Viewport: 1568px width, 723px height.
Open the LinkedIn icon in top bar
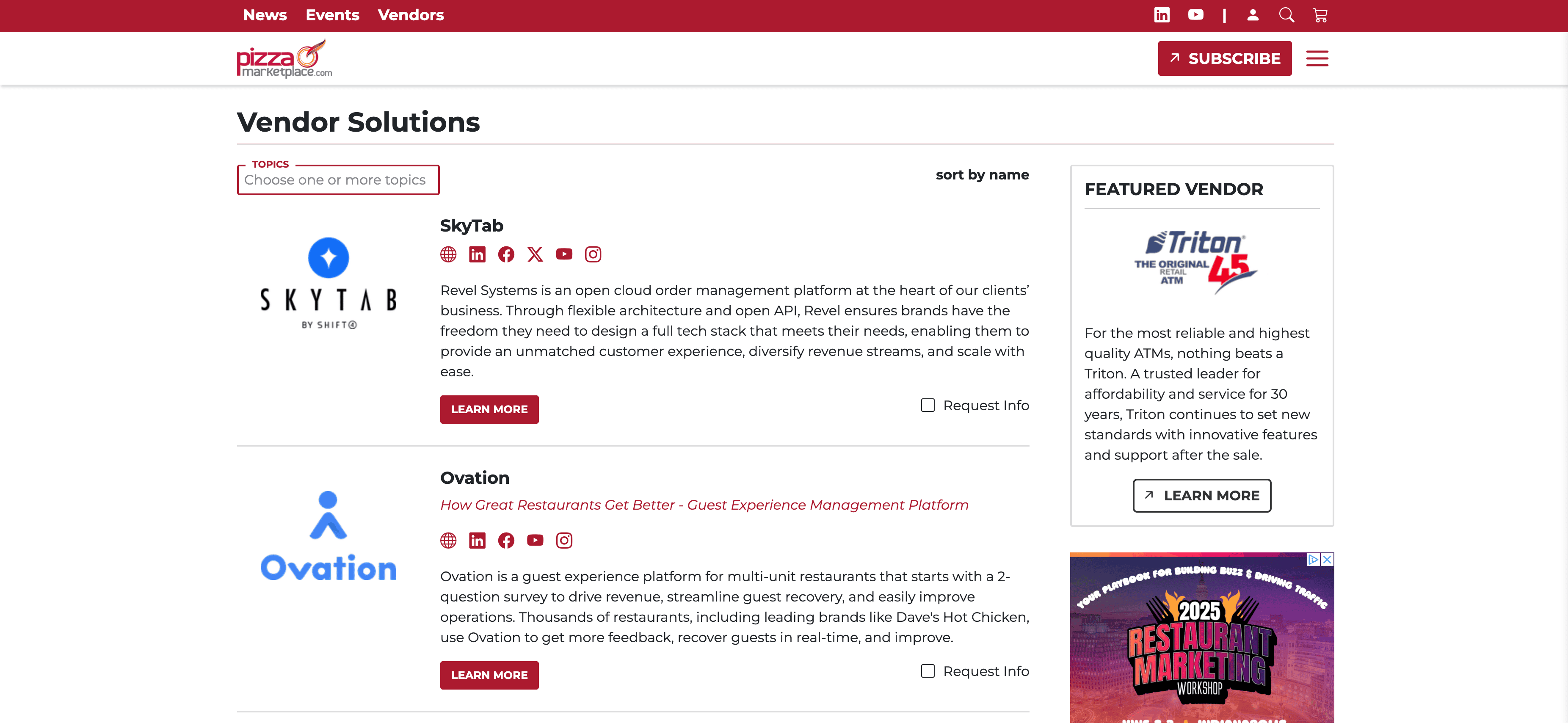(1161, 15)
